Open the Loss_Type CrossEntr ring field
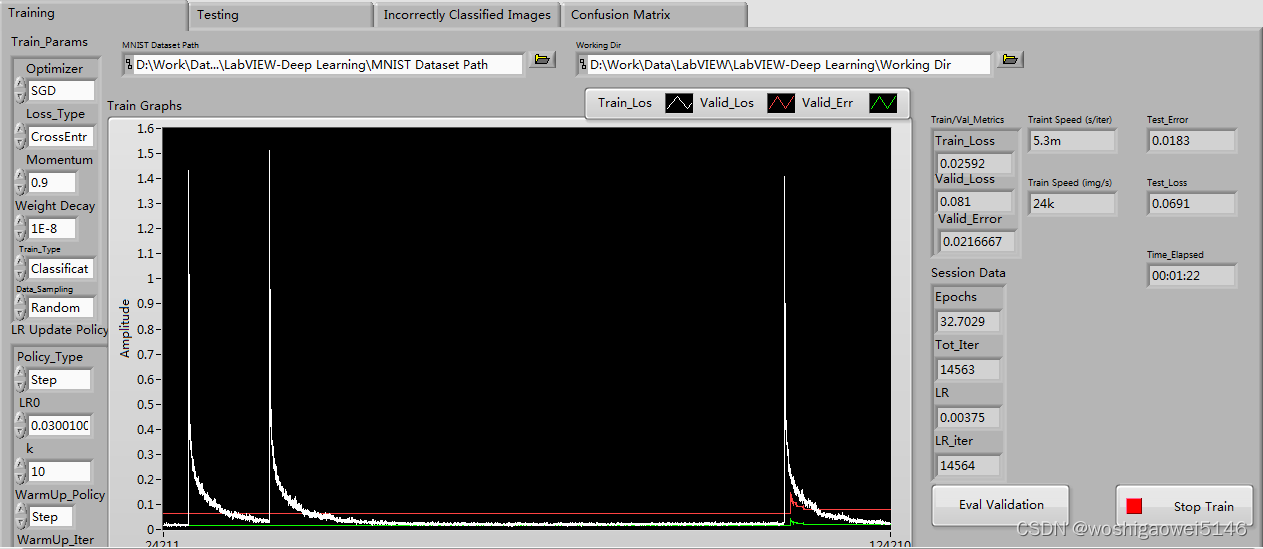This screenshot has width=1263, height=549. pyautogui.click(x=61, y=137)
